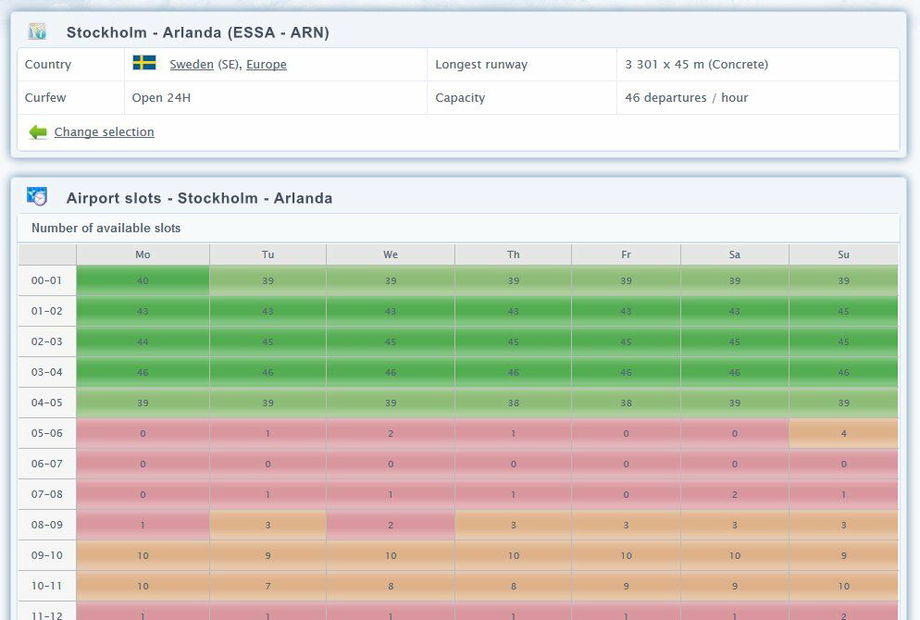Open the Sweden country link
The image size is (920, 620).
[x=191, y=64]
